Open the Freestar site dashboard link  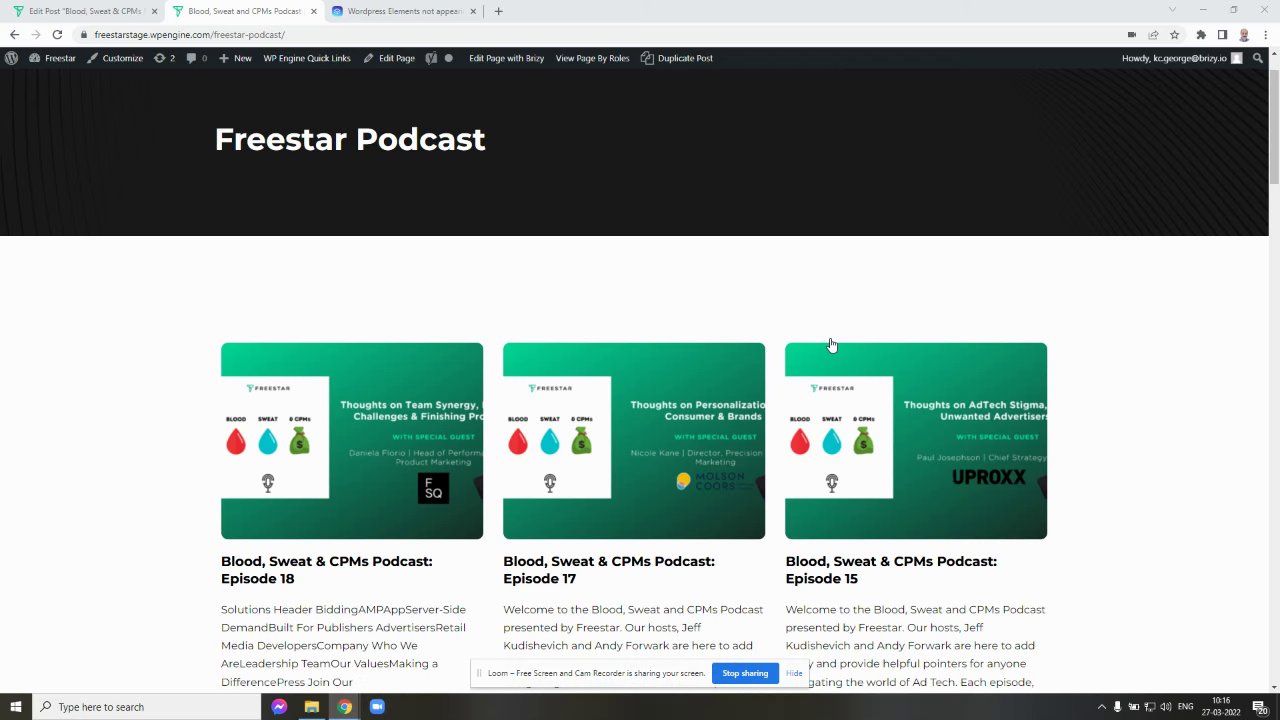pyautogui.click(x=52, y=58)
